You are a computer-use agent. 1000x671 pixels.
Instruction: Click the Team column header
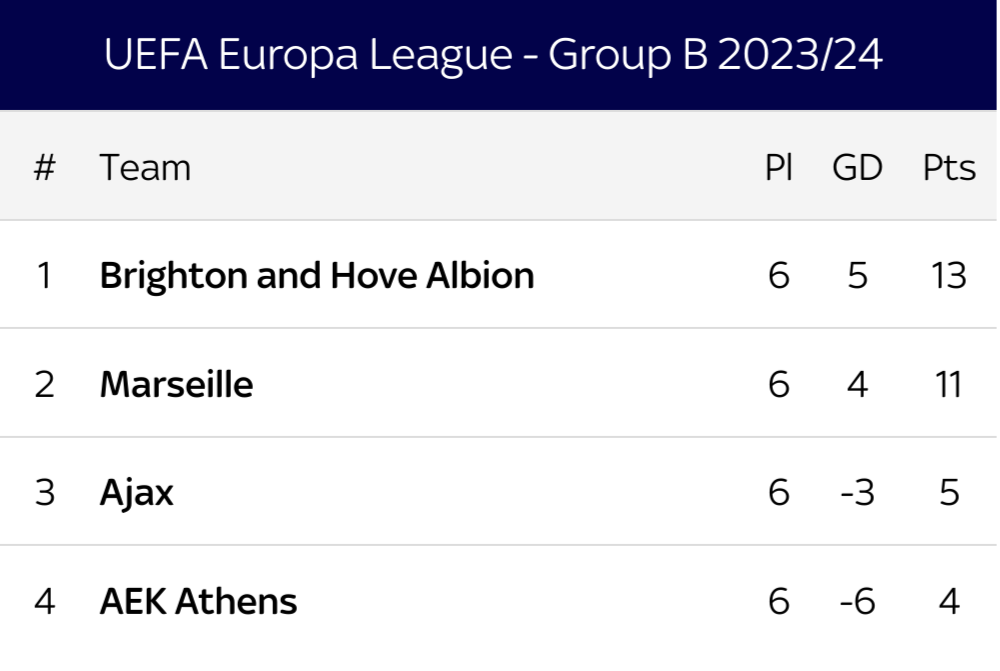pyautogui.click(x=145, y=168)
